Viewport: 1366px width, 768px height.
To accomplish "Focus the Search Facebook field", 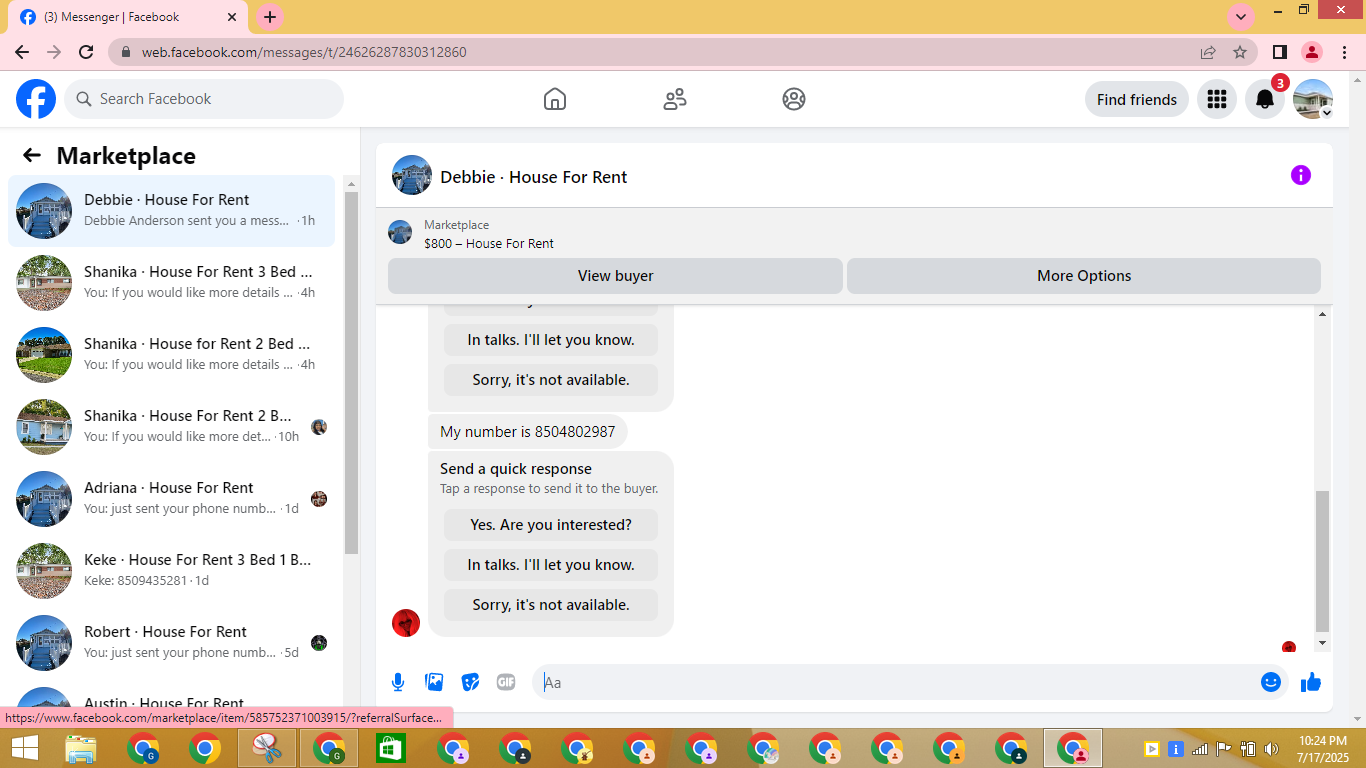I will click(204, 99).
